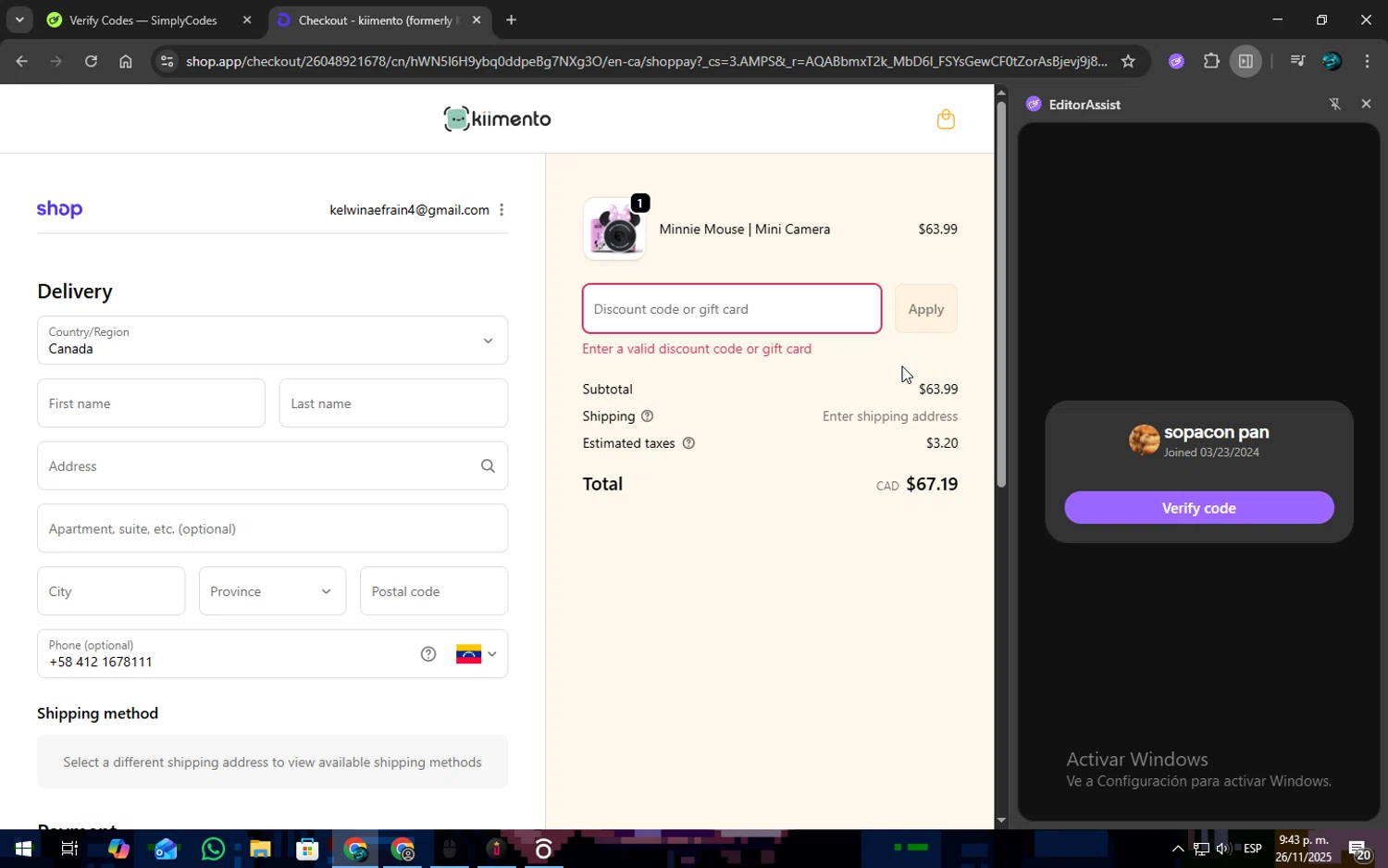This screenshot has height=868, width=1388.
Task: Open account options menu next to email
Action: pyautogui.click(x=502, y=210)
